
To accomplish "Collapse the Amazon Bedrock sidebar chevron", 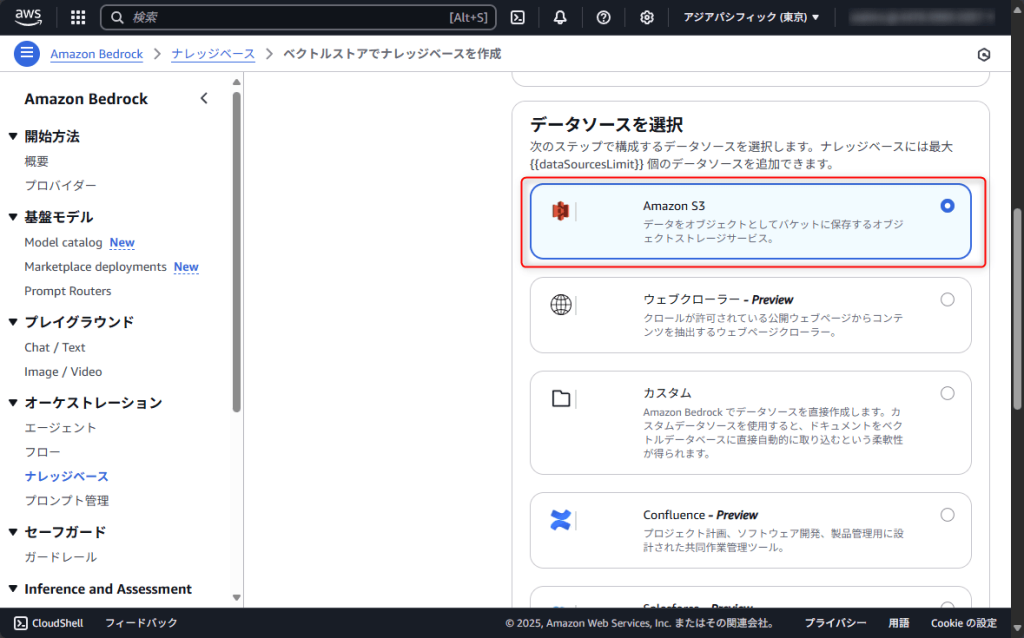I will click(204, 99).
